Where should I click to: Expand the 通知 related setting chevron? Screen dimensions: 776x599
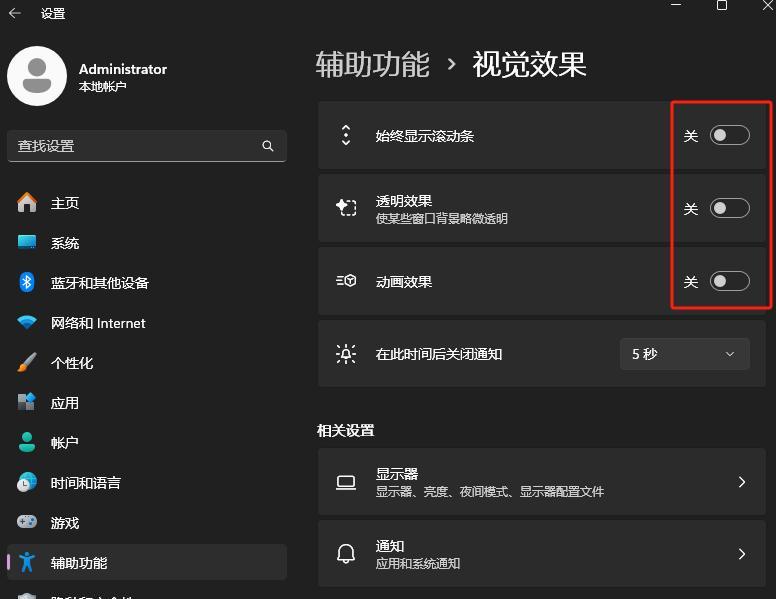click(x=741, y=554)
